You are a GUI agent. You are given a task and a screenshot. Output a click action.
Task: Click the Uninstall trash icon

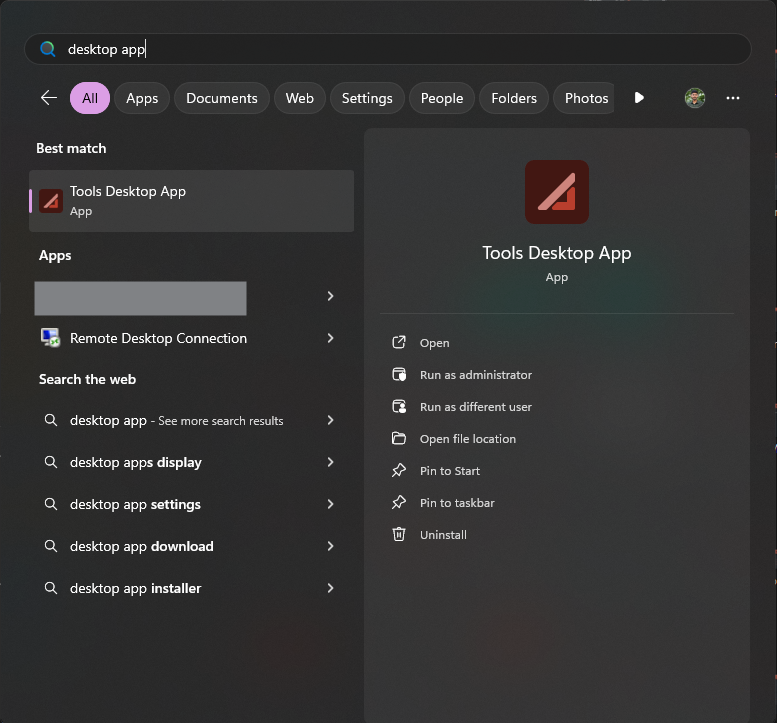coord(399,534)
